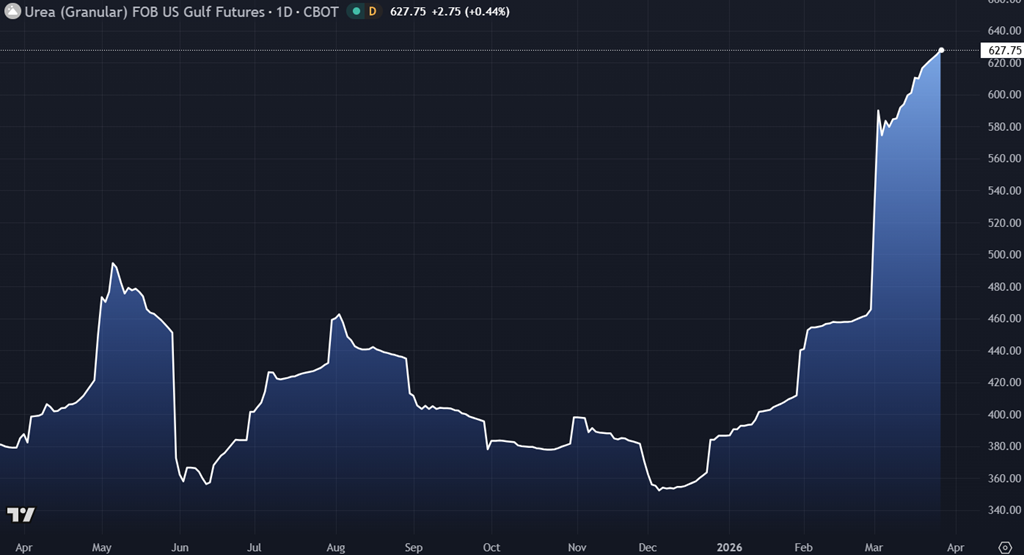Click the Oct label on time axis

point(491,547)
